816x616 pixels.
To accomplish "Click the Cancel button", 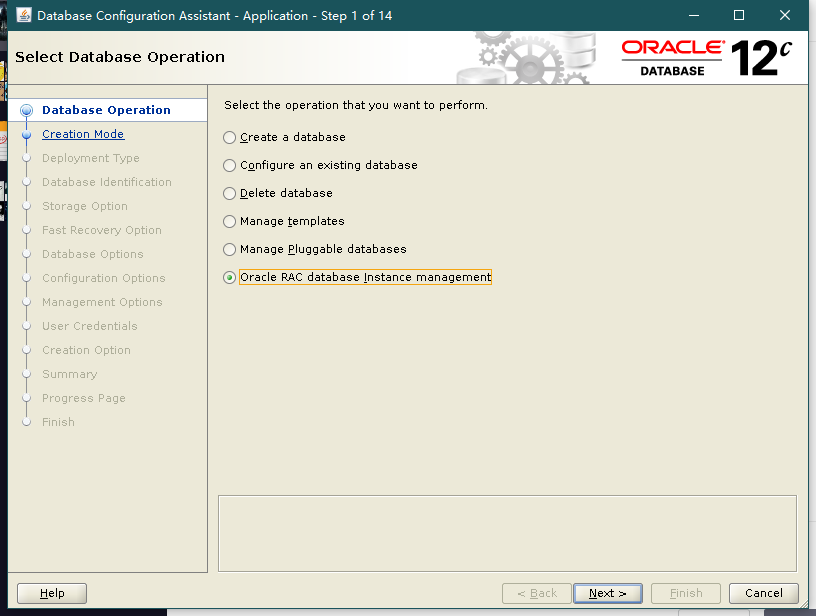I will point(763,593).
